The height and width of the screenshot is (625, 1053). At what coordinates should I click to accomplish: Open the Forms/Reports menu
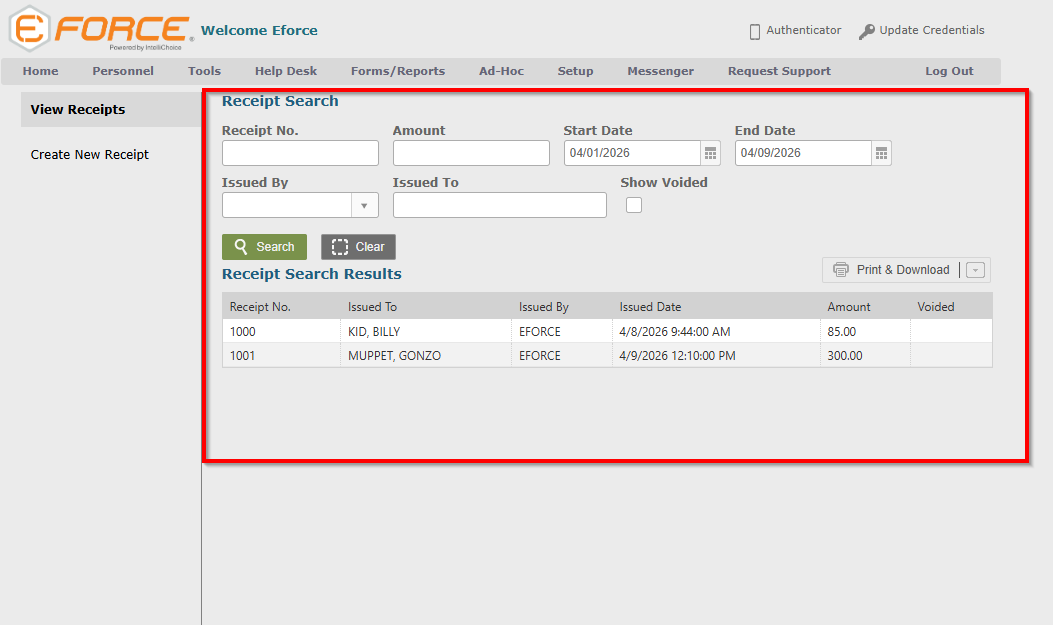[x=397, y=71]
